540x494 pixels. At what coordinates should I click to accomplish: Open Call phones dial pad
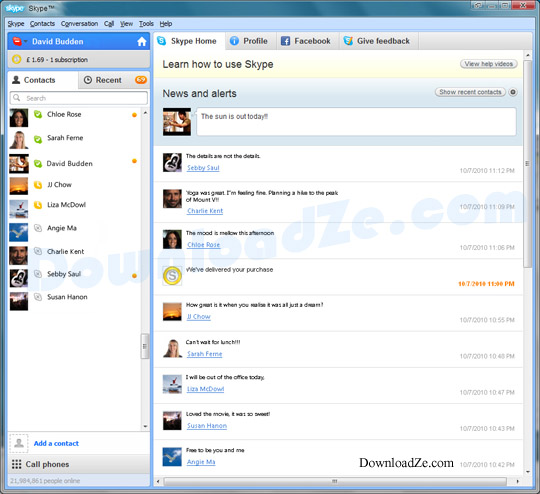(79, 464)
